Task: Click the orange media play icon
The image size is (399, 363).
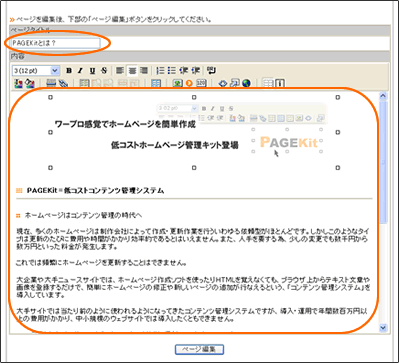Action: coord(189,83)
